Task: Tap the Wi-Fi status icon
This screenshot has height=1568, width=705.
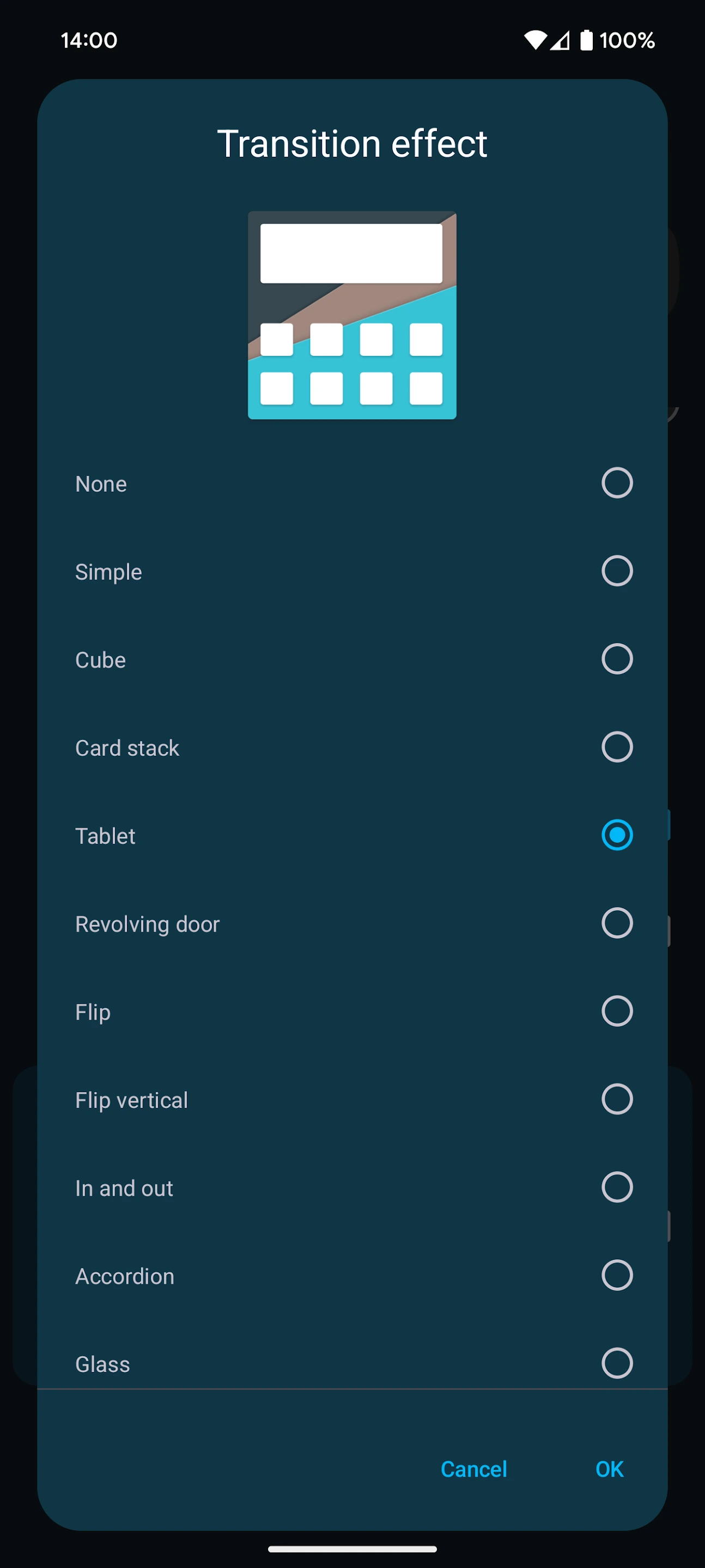Action: (535, 40)
